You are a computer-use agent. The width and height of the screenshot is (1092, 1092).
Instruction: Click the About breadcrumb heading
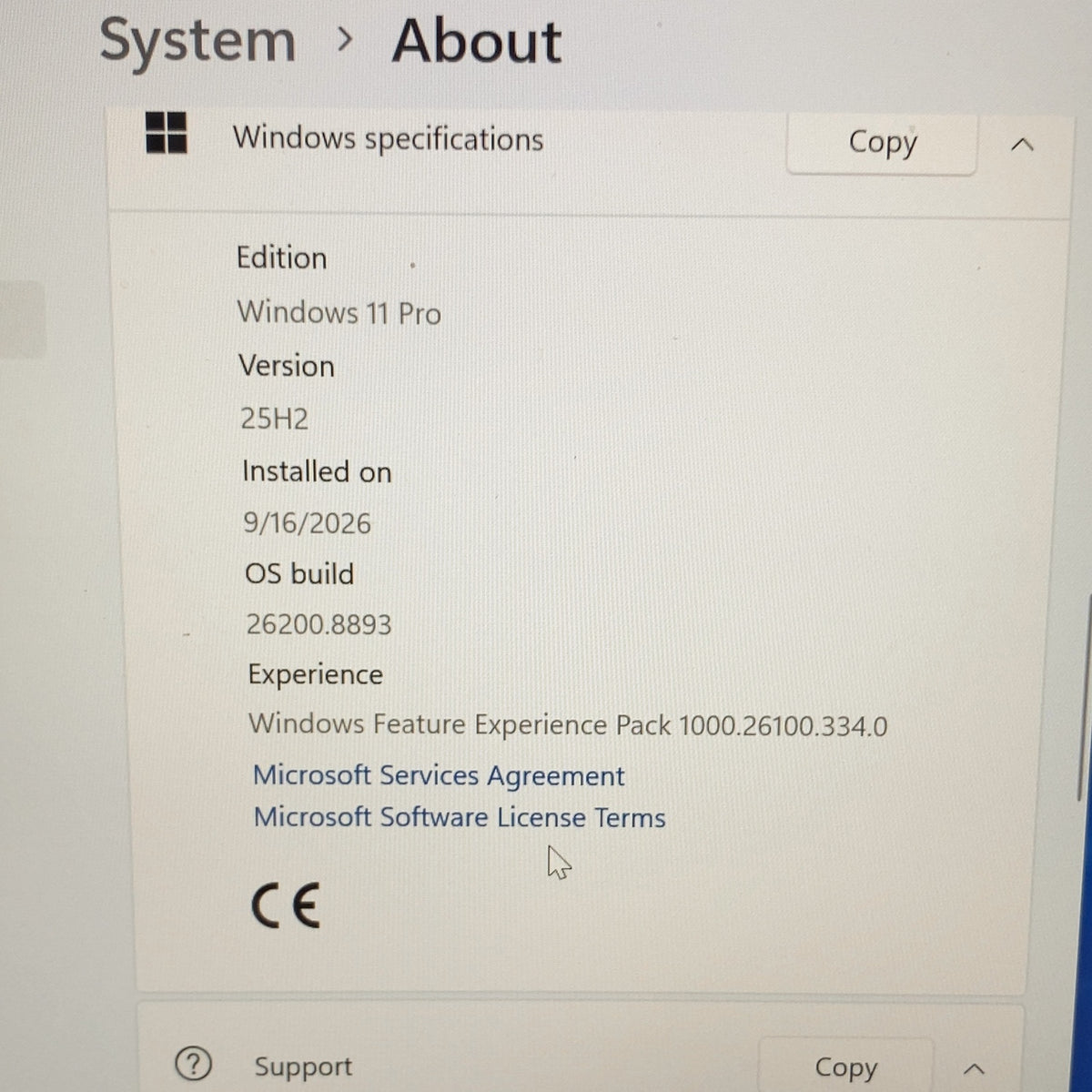point(477,42)
